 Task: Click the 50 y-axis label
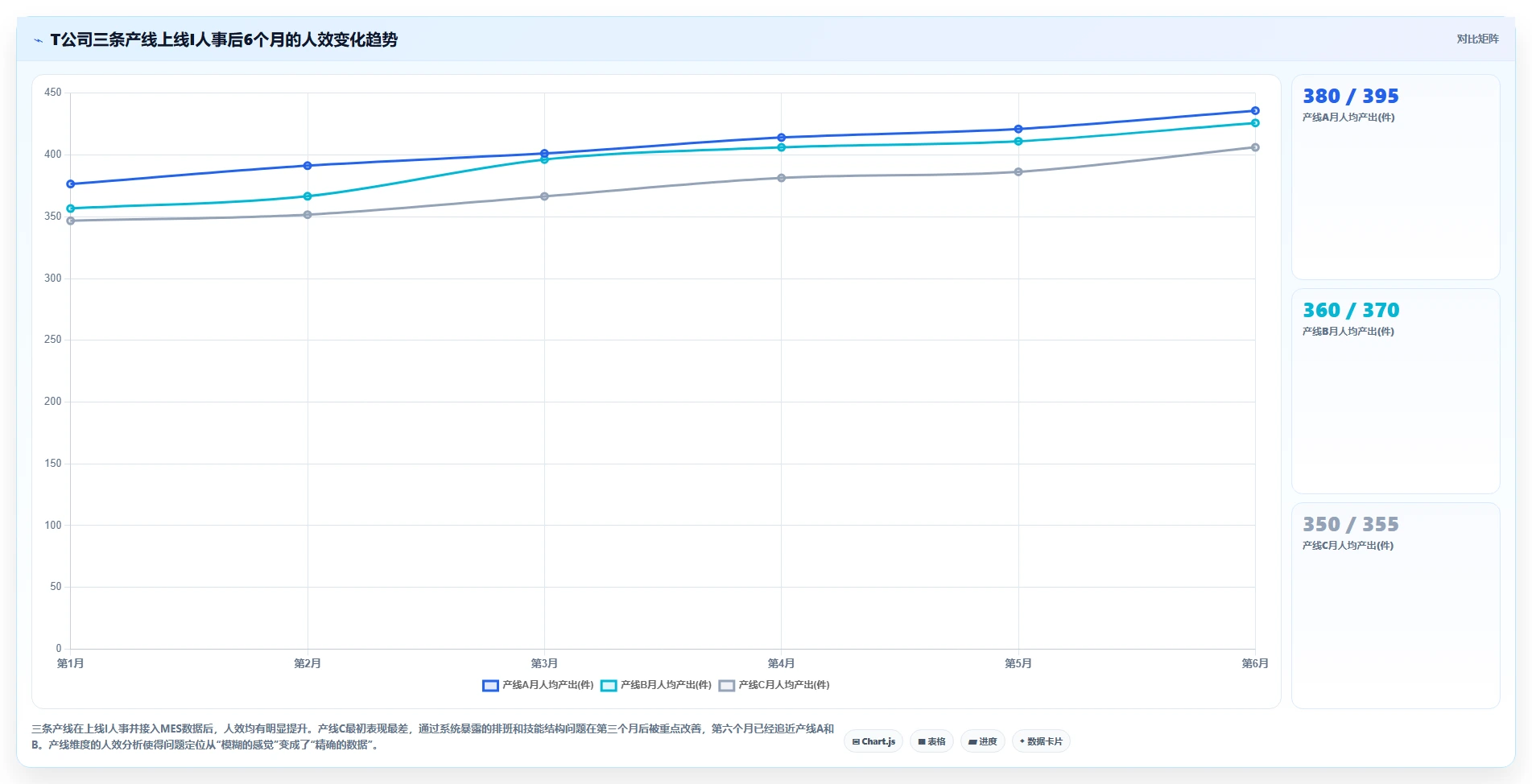pos(56,587)
